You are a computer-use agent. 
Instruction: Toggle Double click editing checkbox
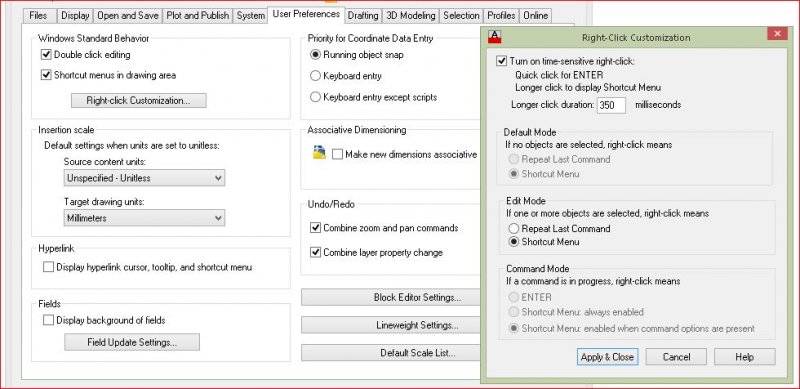coord(46,55)
